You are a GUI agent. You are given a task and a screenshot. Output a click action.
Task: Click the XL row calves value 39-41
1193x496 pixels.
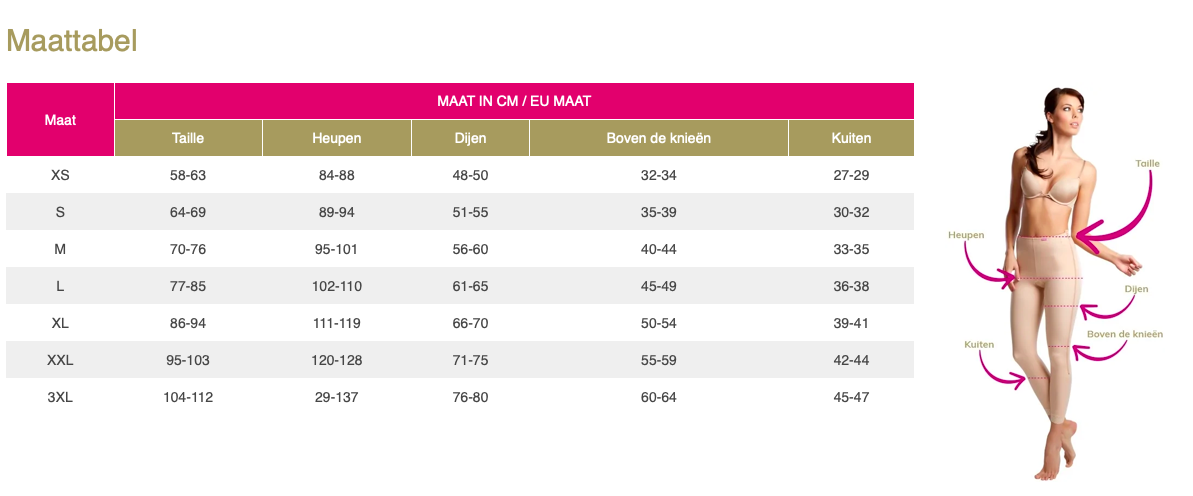pyautogui.click(x=851, y=323)
